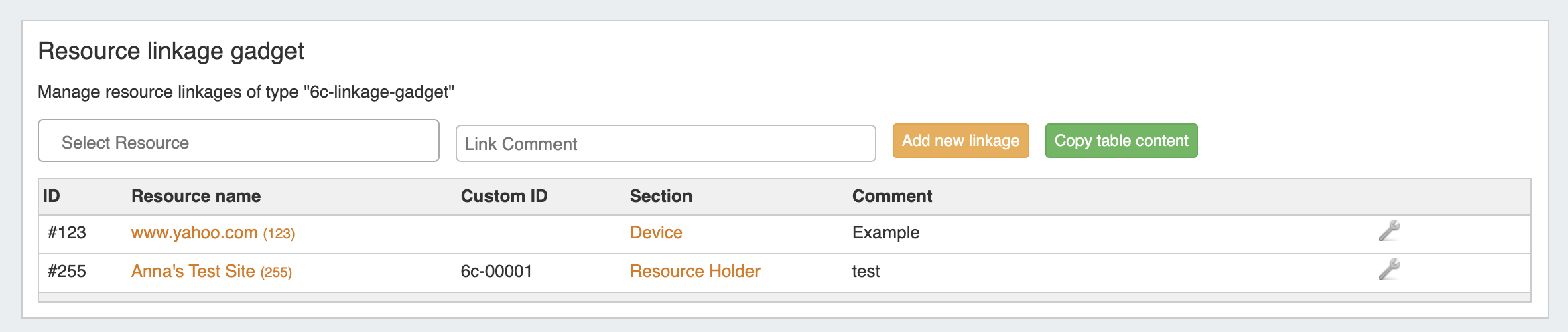Follow the Device section link
1568x332 pixels.
[656, 233]
